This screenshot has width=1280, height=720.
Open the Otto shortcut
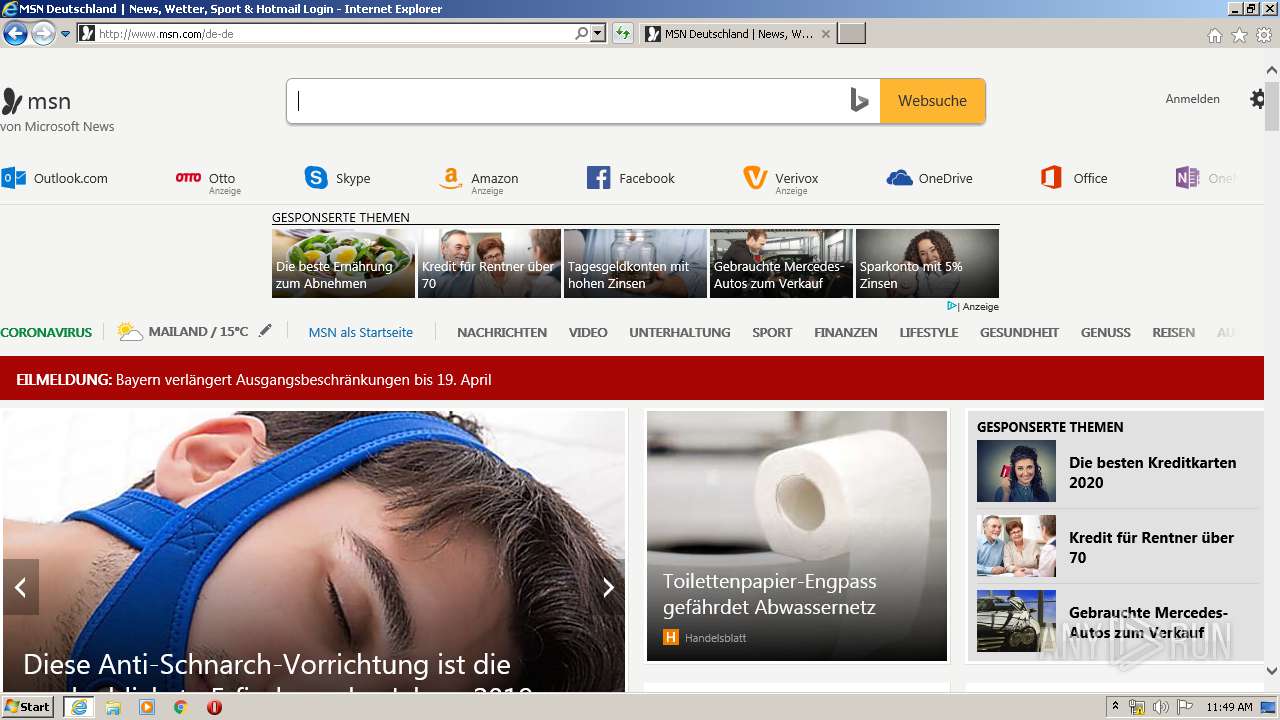[x=208, y=178]
